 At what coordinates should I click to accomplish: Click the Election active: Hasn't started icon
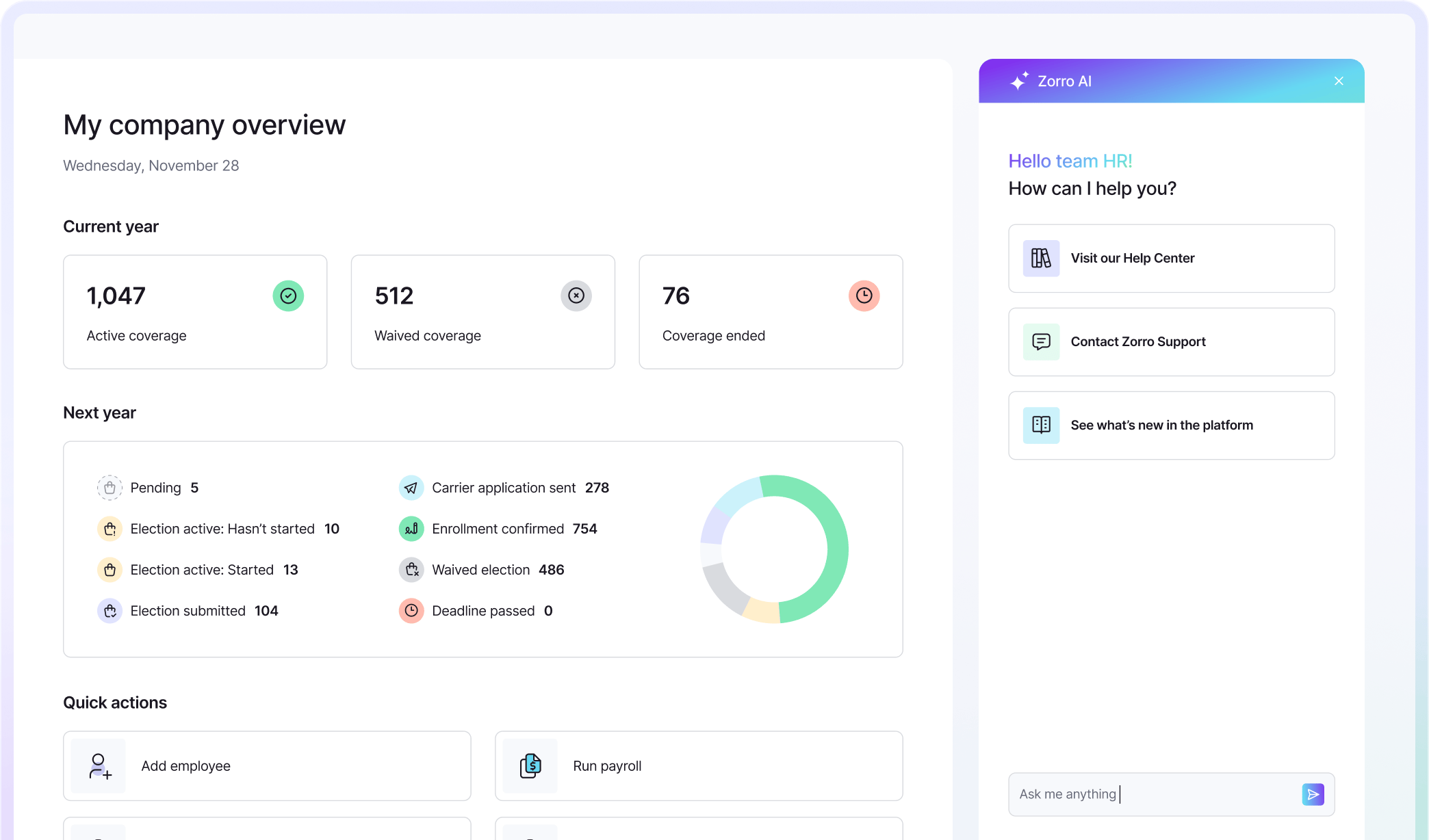click(x=110, y=529)
